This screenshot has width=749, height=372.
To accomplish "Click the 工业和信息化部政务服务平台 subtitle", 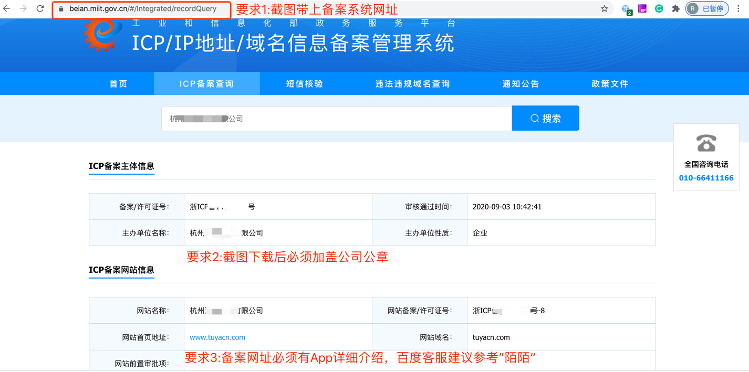I will pyautogui.click(x=294, y=23).
